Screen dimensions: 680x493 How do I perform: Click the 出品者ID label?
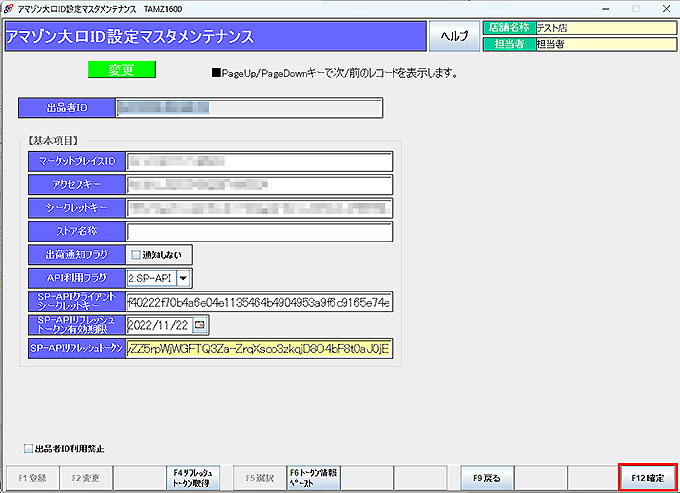(67, 108)
